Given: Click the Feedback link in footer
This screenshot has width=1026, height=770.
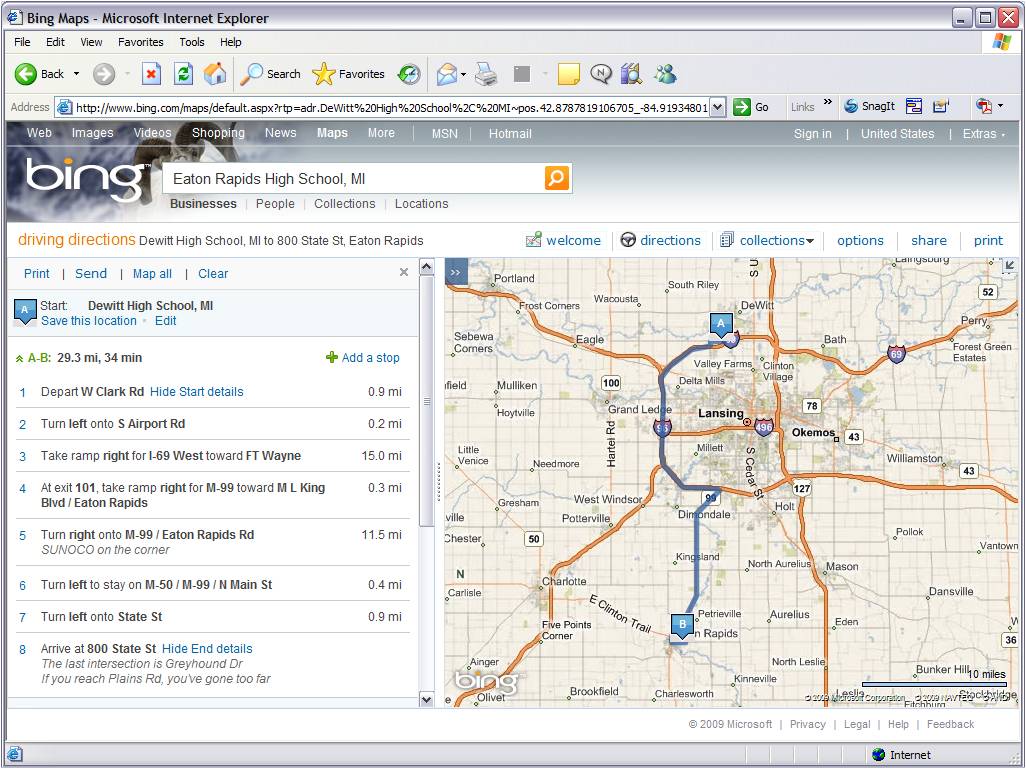Looking at the screenshot, I should point(951,724).
